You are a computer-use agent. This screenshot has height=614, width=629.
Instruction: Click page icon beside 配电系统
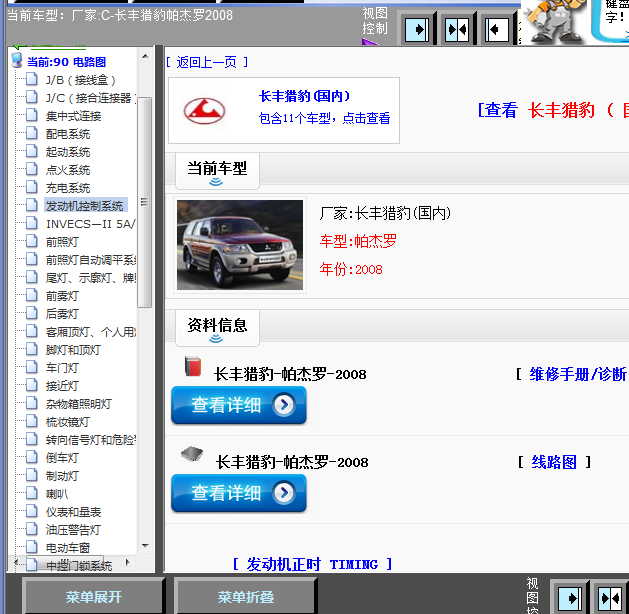(x=32, y=133)
